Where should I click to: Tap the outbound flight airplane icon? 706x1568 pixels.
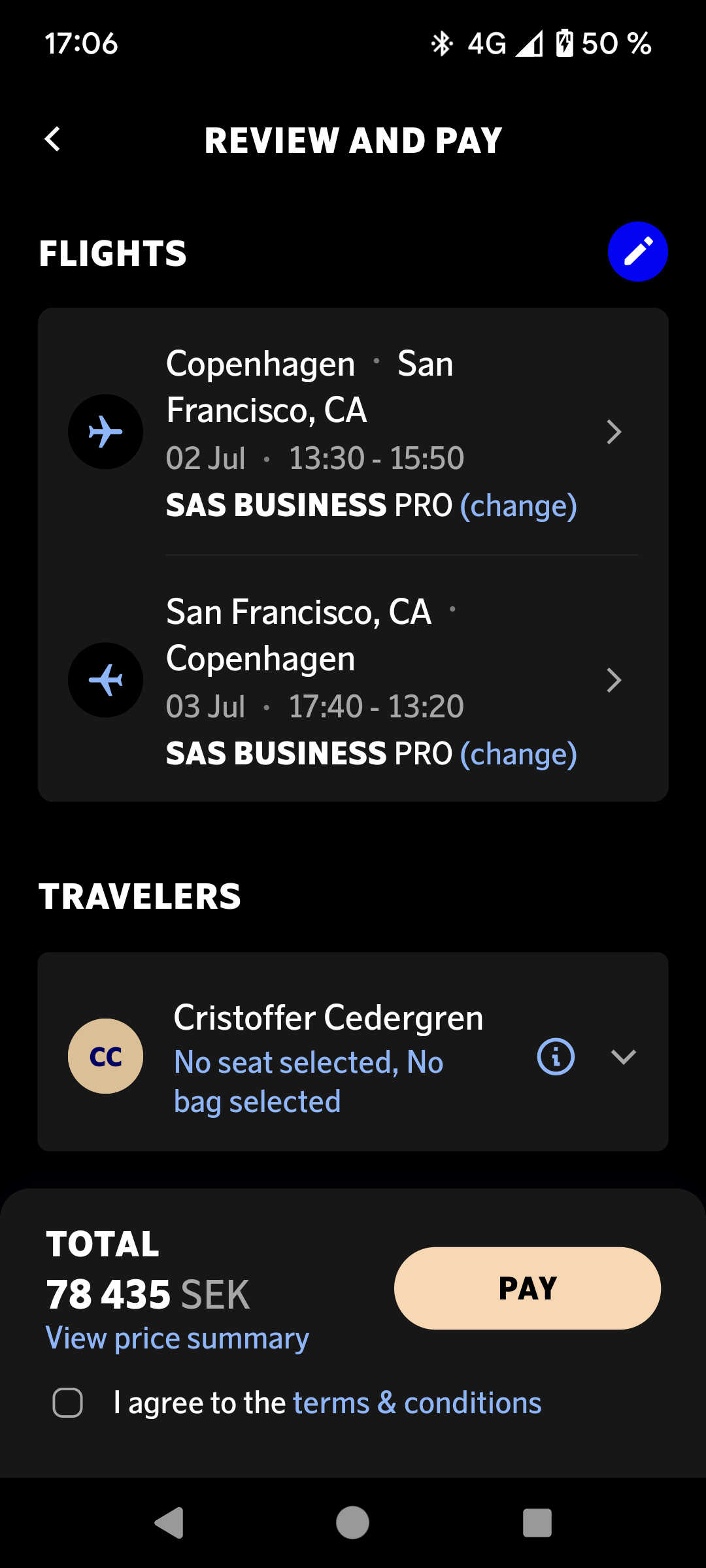pyautogui.click(x=105, y=432)
